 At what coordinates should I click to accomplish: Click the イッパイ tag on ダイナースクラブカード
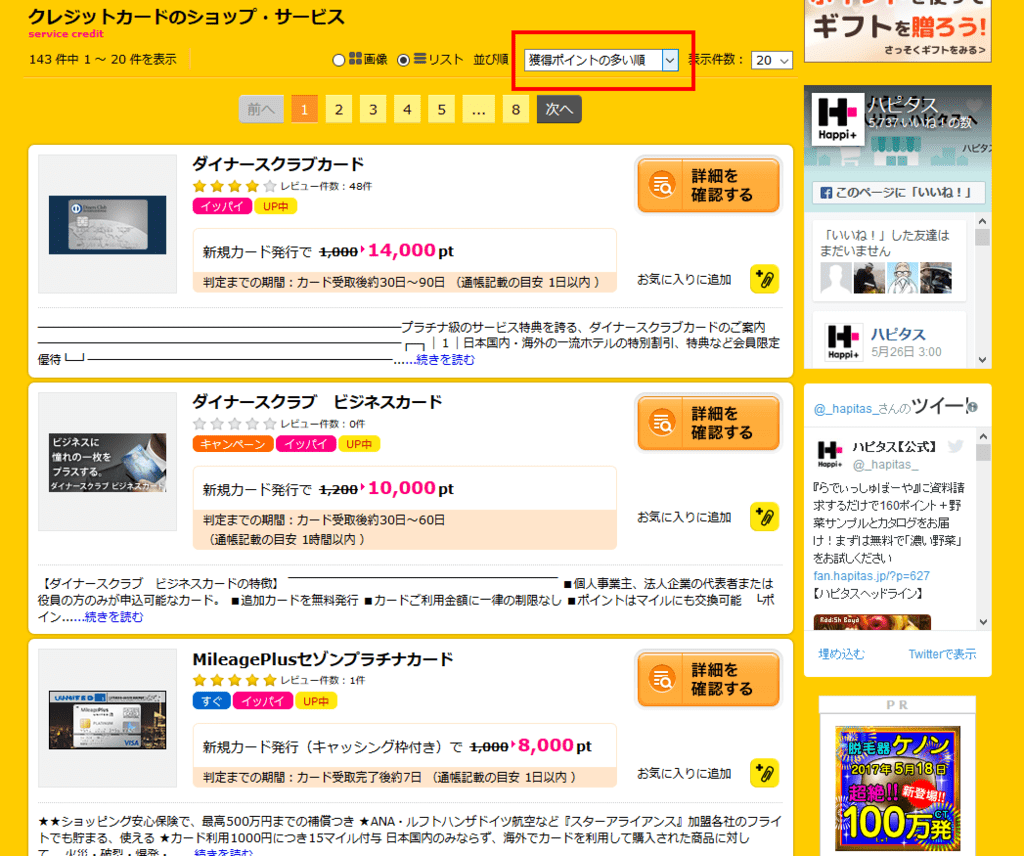click(x=222, y=206)
